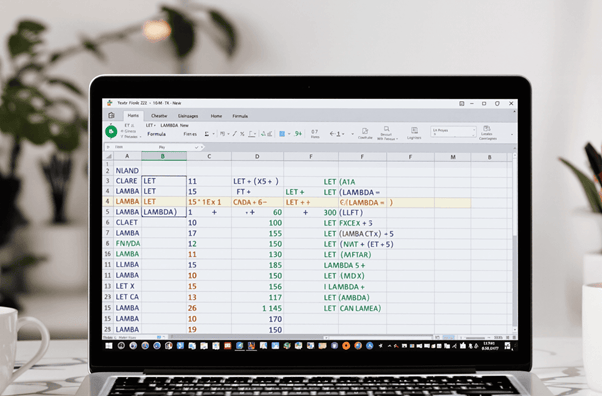Screen dimensions: 602x396
Task: Switch to the Firmula tab
Action: point(240,116)
